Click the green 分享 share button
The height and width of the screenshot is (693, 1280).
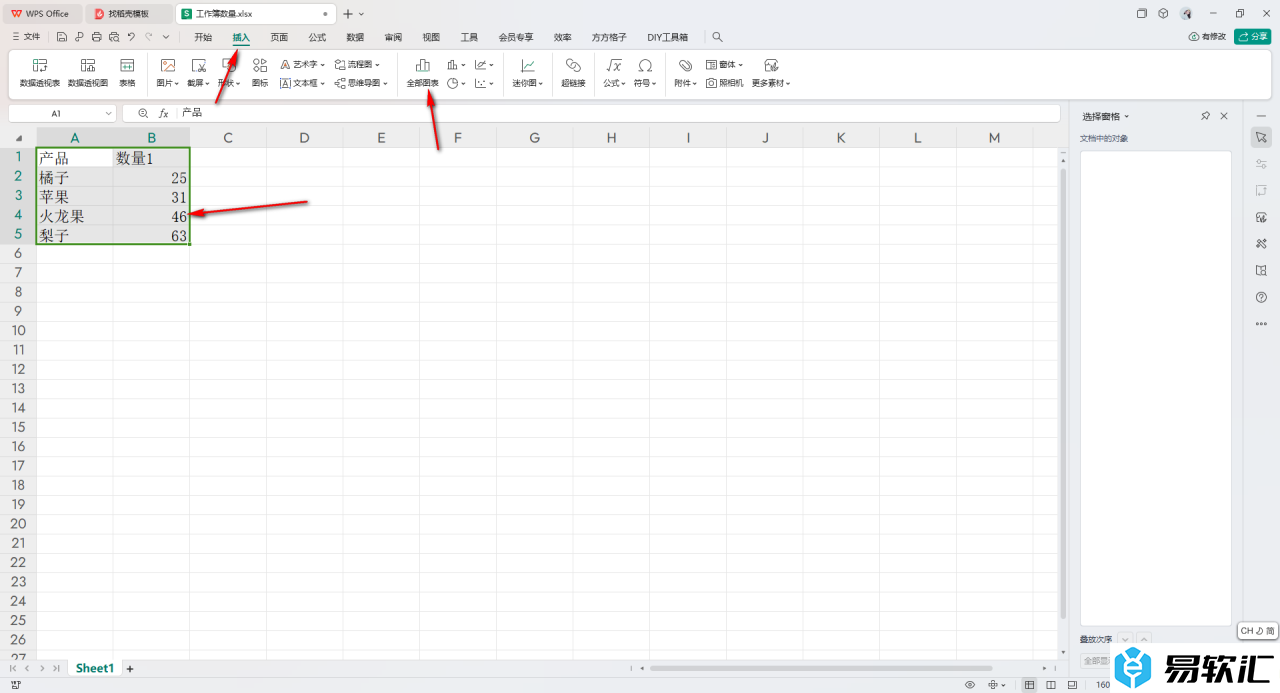coord(1252,36)
